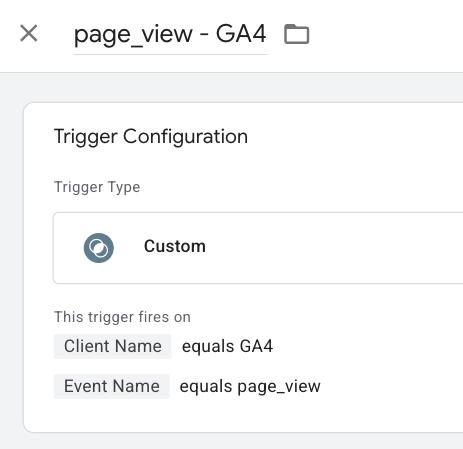Viewport: 463px width, 449px height.
Task: Open the folder icon next to the trigger name
Action: click(x=296, y=34)
